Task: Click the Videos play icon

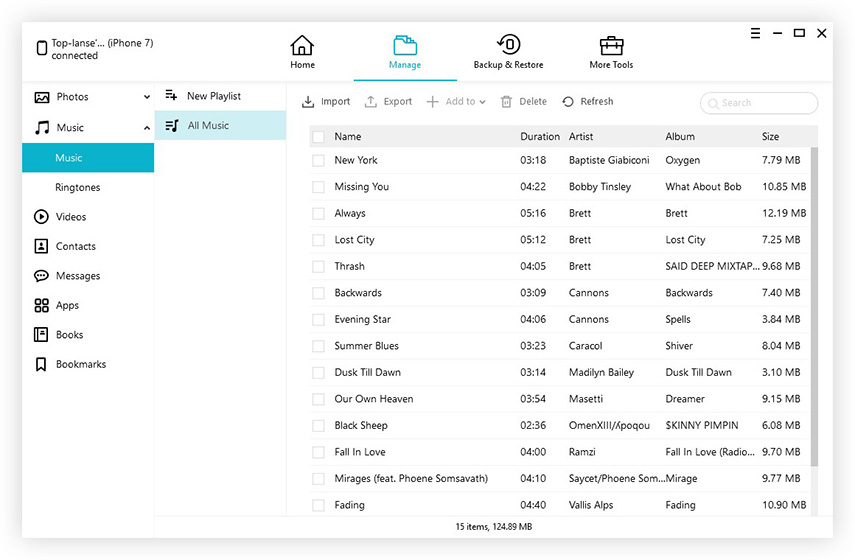Action: click(x=41, y=216)
